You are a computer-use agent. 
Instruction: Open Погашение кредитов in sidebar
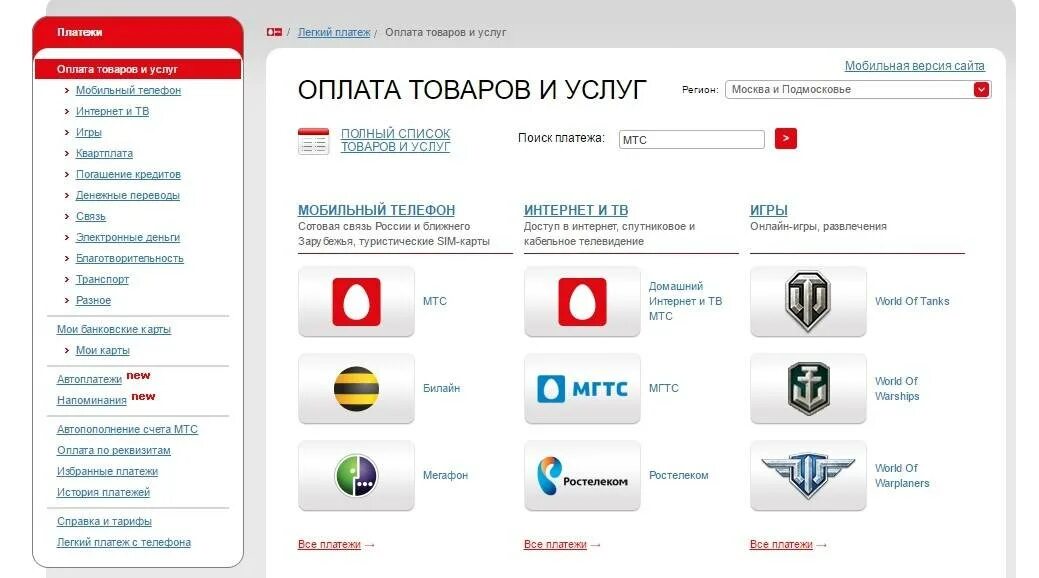click(x=128, y=174)
